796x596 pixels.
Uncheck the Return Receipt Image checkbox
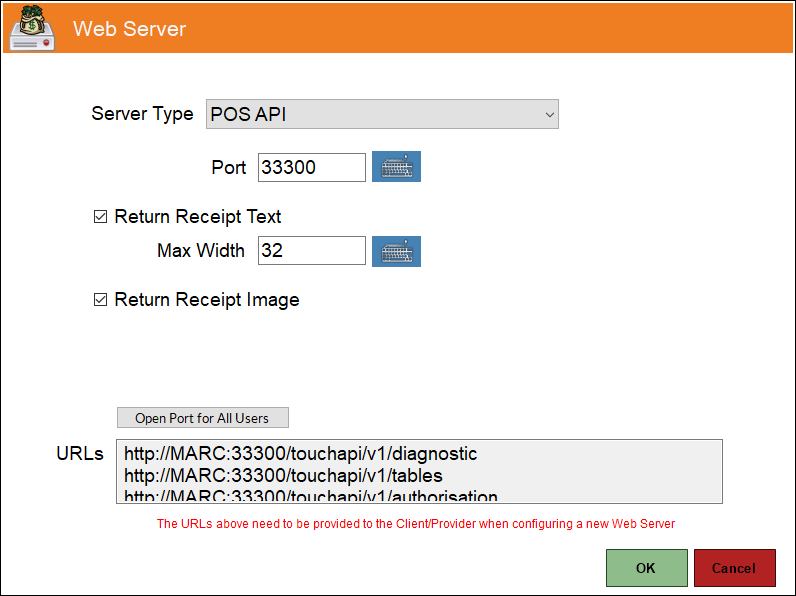pos(101,300)
